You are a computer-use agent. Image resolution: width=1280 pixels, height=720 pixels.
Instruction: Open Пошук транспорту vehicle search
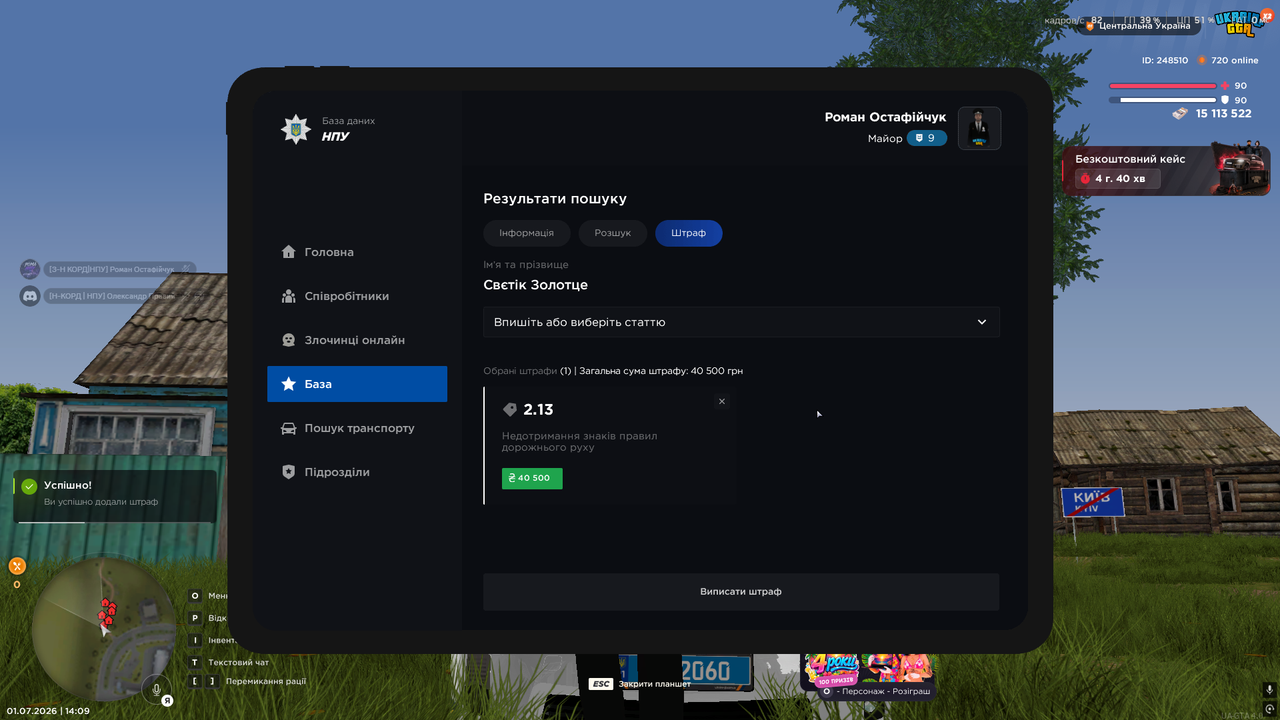(x=357, y=428)
